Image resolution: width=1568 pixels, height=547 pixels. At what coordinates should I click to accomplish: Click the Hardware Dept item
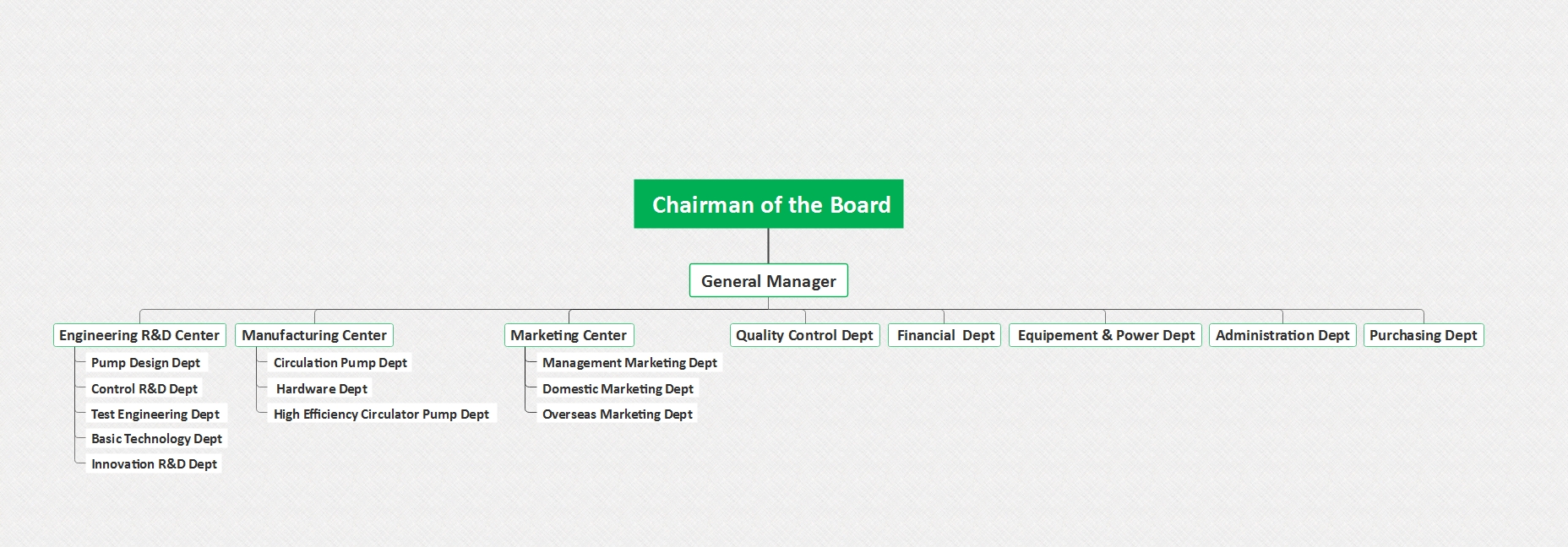click(321, 388)
